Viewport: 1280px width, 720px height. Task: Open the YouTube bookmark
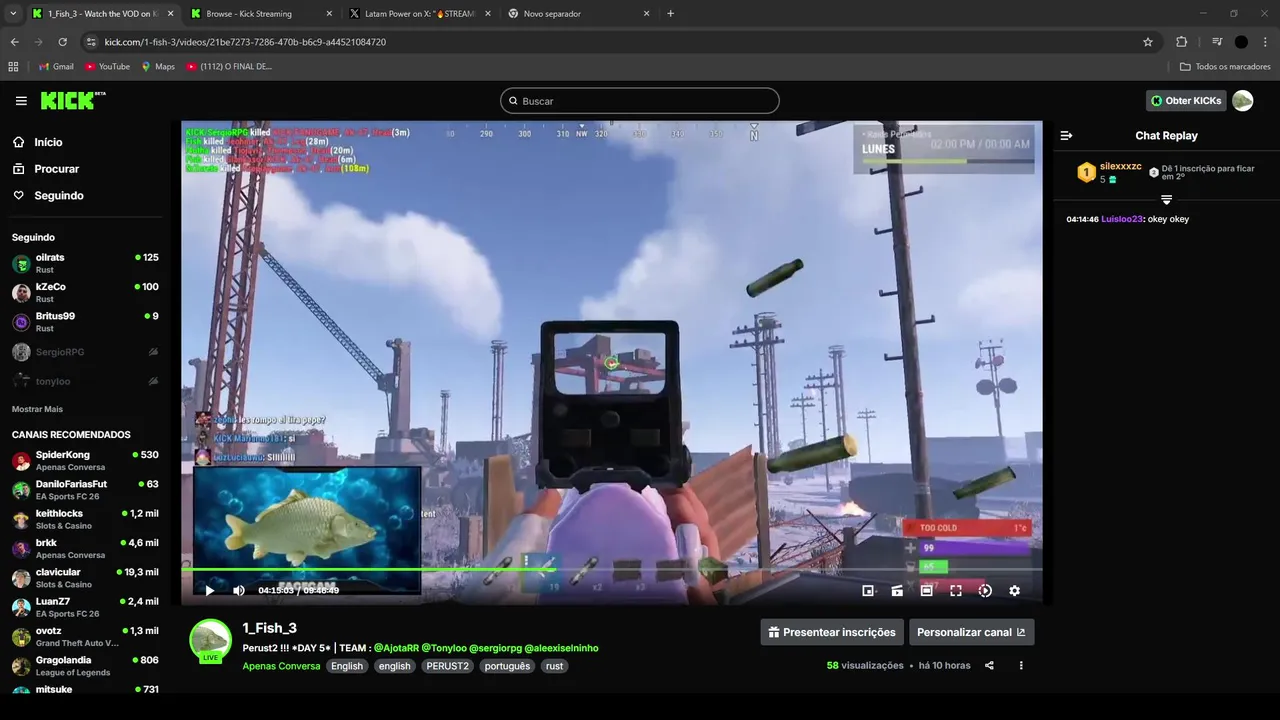[x=107, y=67]
